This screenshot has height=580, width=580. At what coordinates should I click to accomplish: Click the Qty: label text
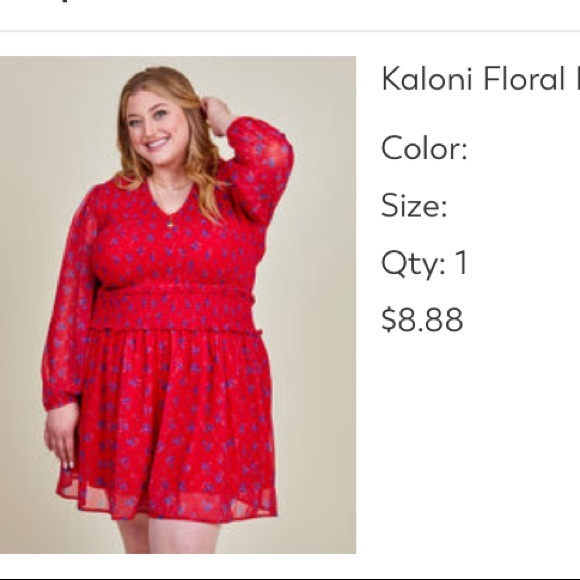413,264
